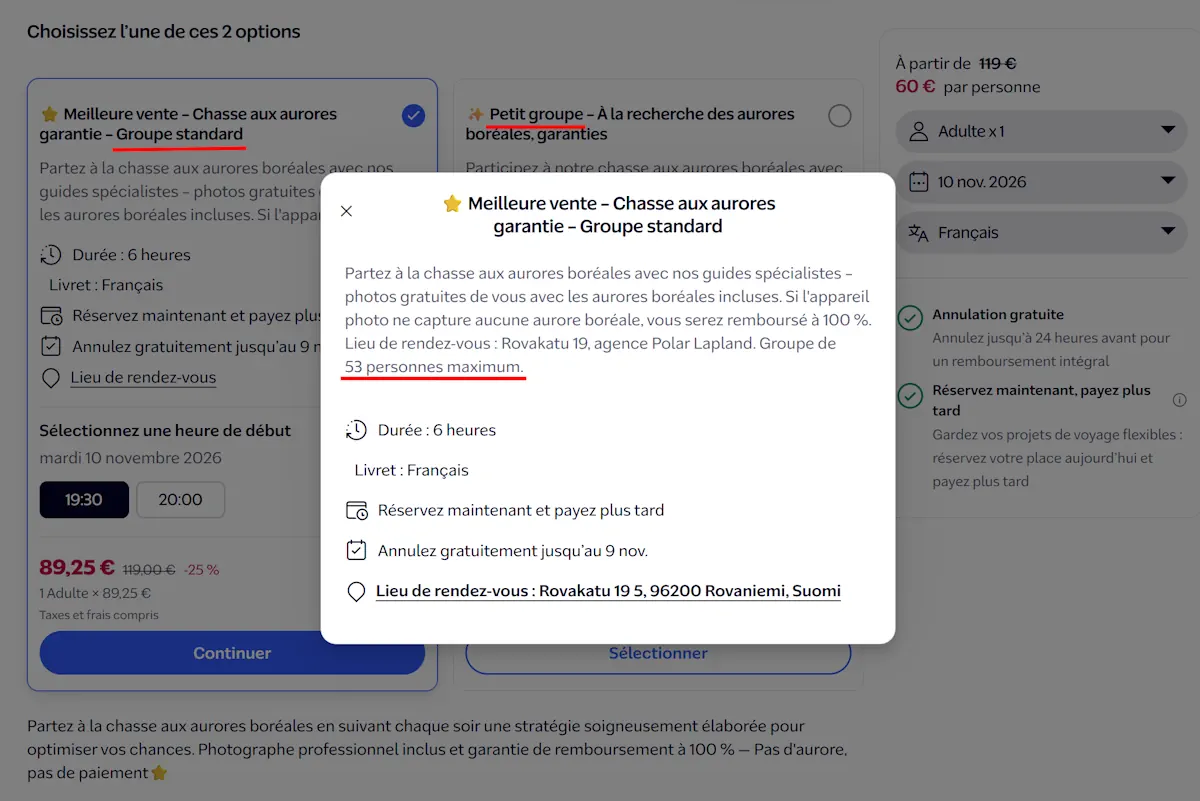Click the calendar icon in the date selector

(x=918, y=182)
